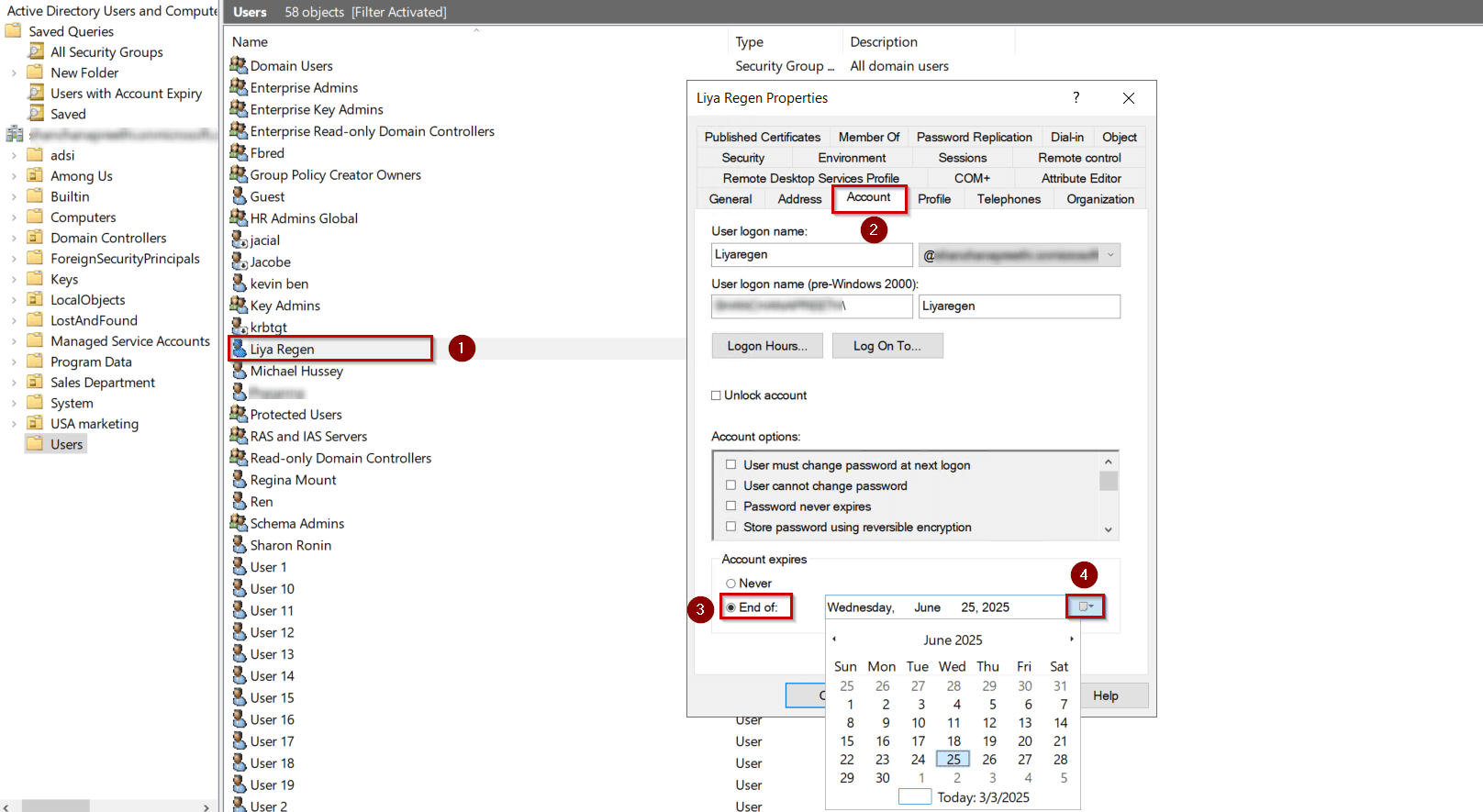
Task: Click the User logon name input field
Action: (812, 255)
